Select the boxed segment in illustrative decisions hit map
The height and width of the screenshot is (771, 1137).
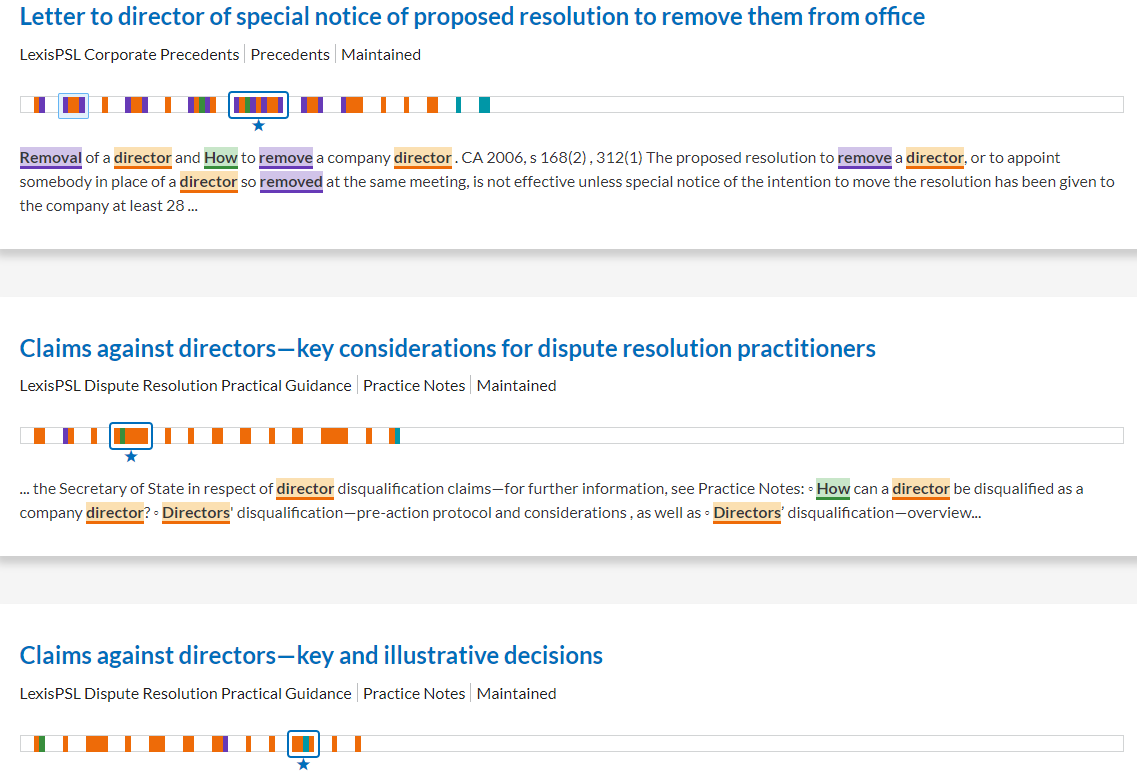tap(303, 744)
